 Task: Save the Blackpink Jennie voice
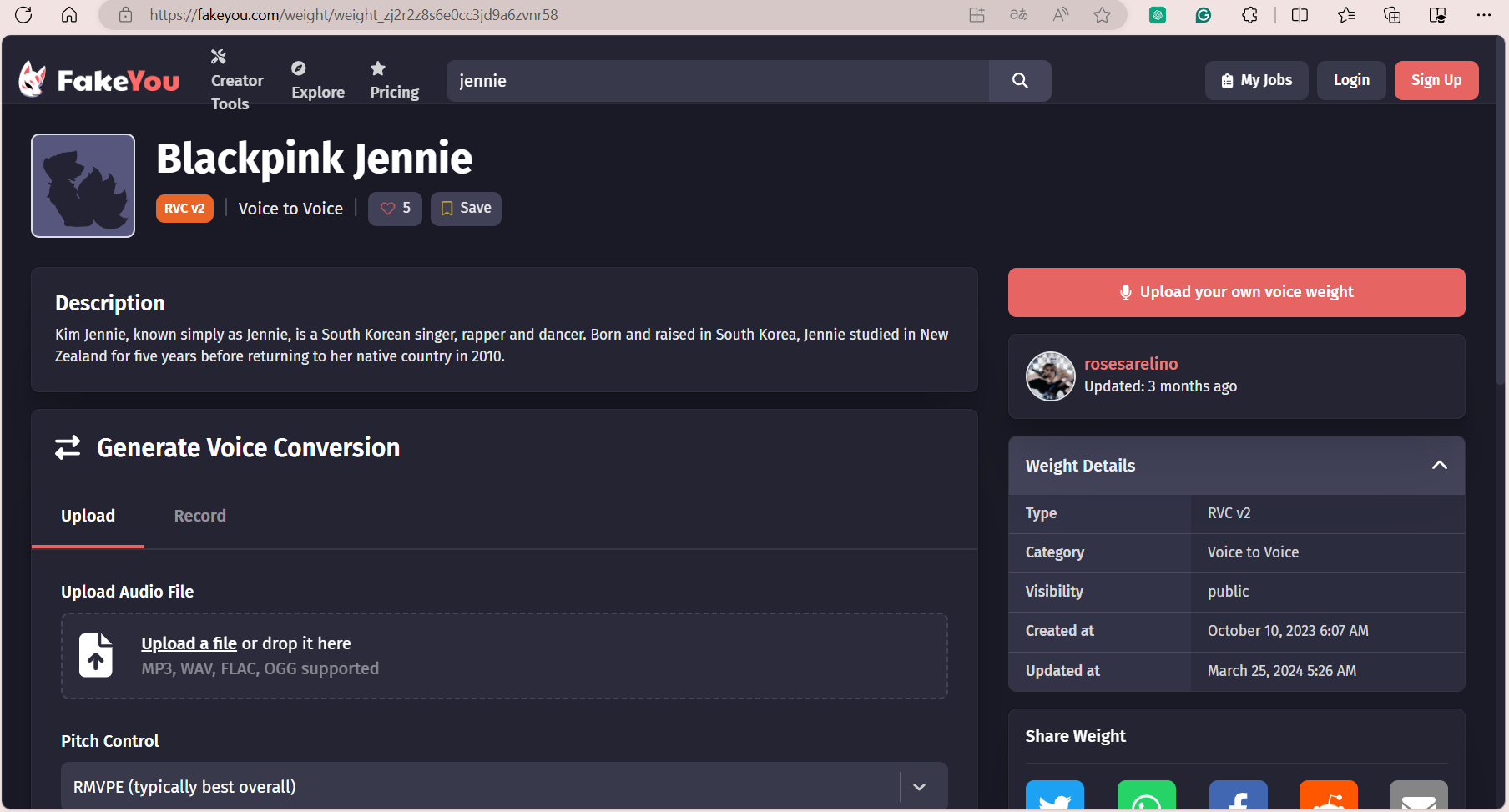(x=466, y=209)
